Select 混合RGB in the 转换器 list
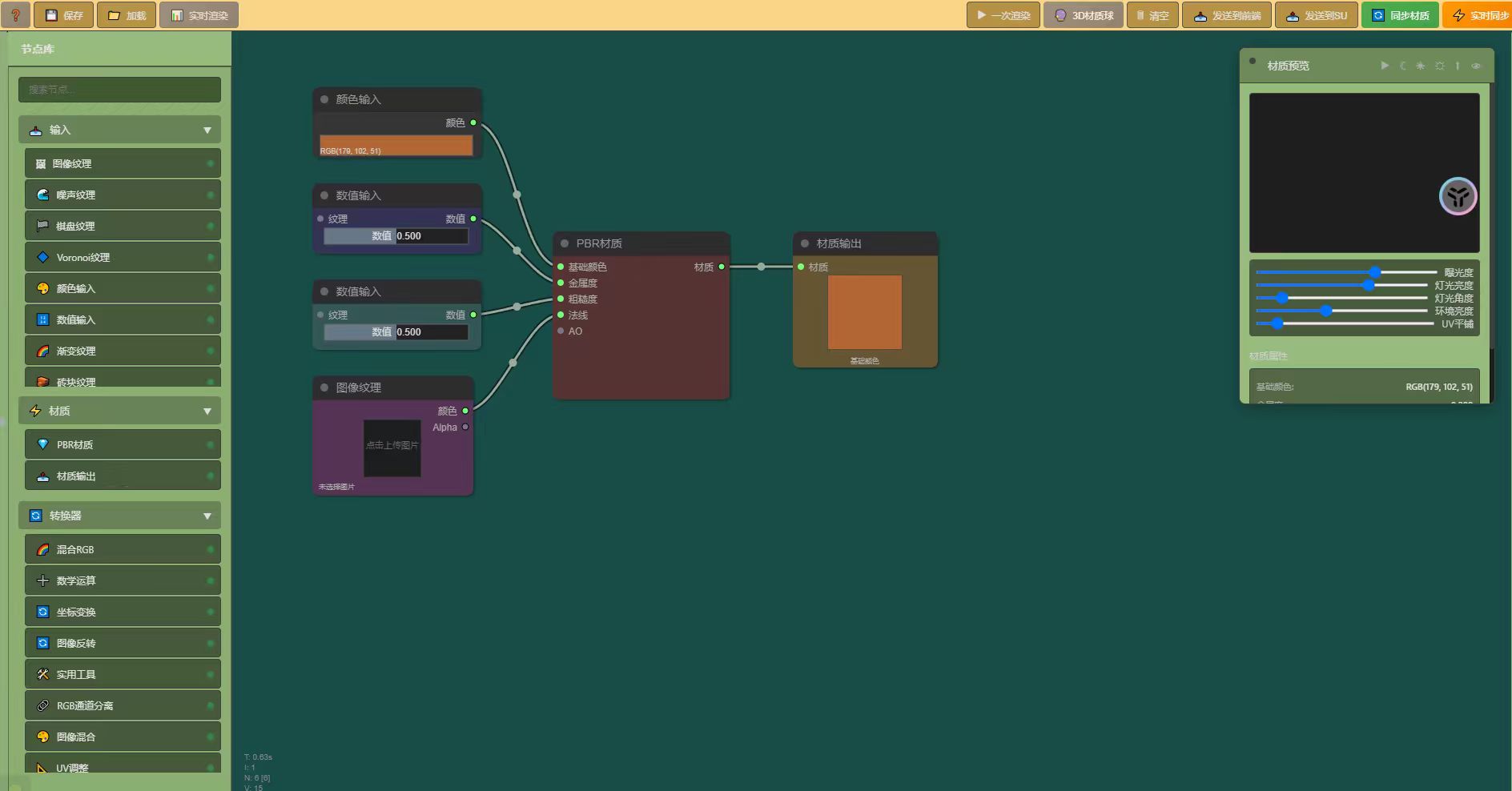The width and height of the screenshot is (1512, 791). coord(120,549)
